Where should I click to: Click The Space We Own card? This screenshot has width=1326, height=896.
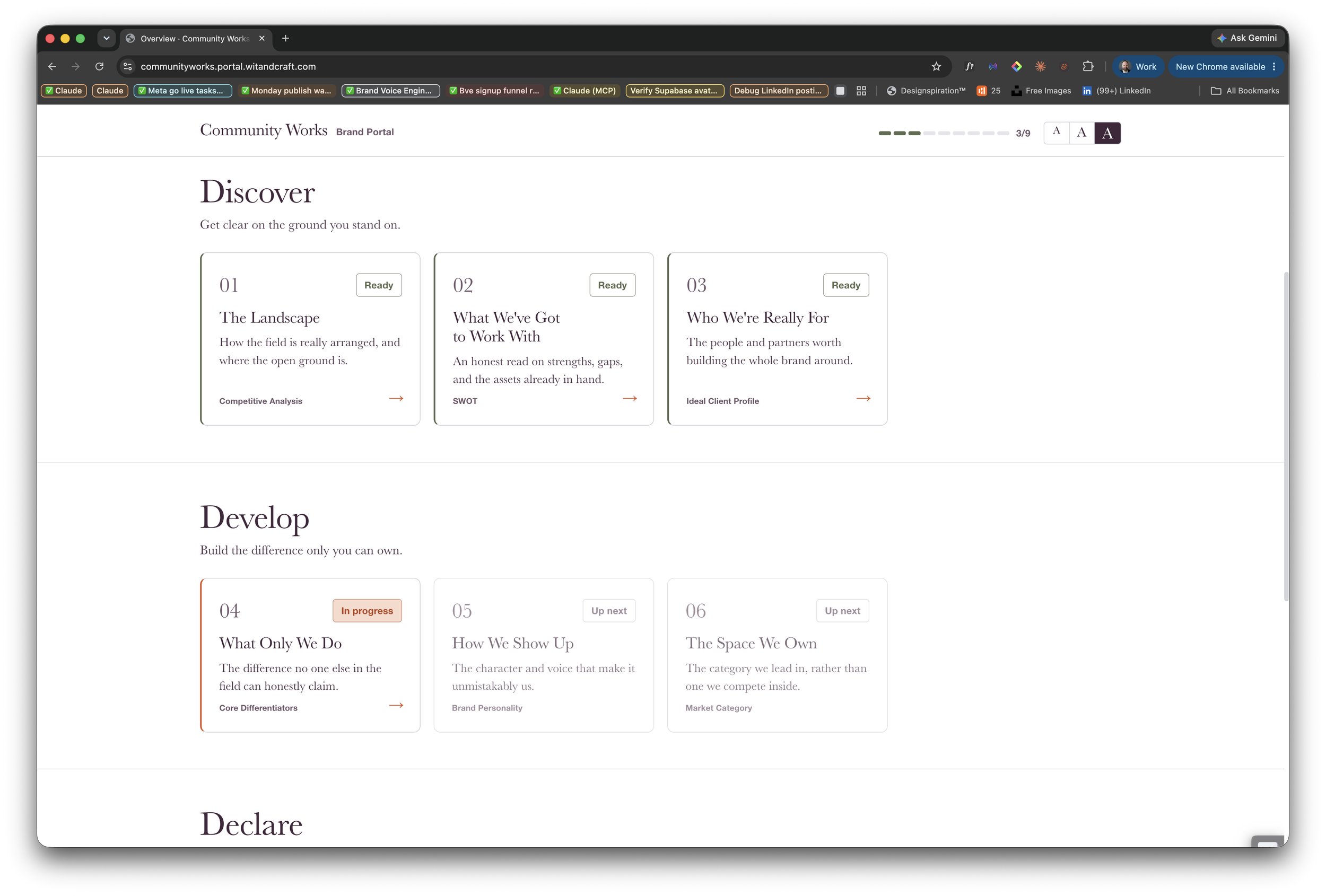click(777, 655)
